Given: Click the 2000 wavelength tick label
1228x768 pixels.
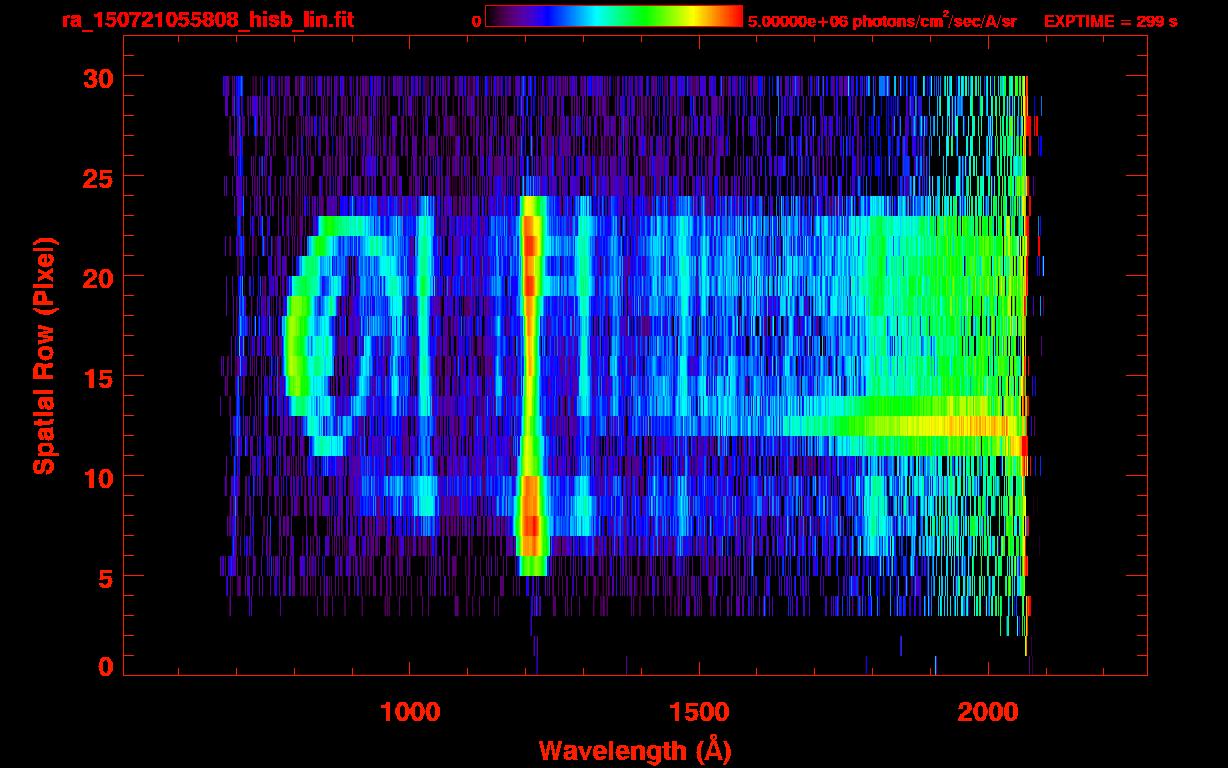Looking at the screenshot, I should click(x=988, y=712).
